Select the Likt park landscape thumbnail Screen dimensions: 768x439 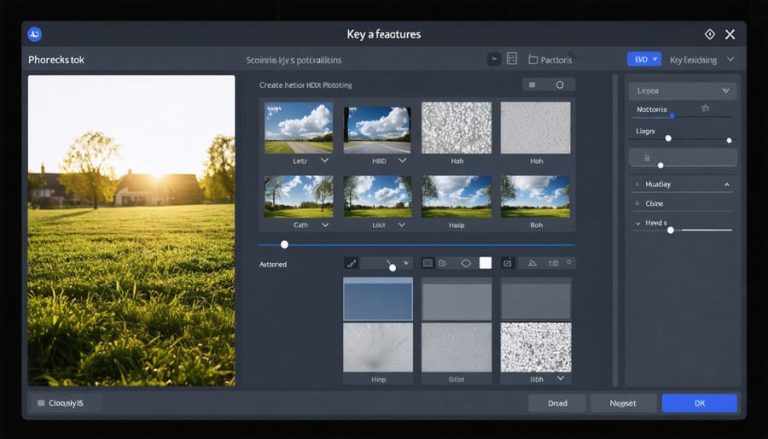[378, 196]
